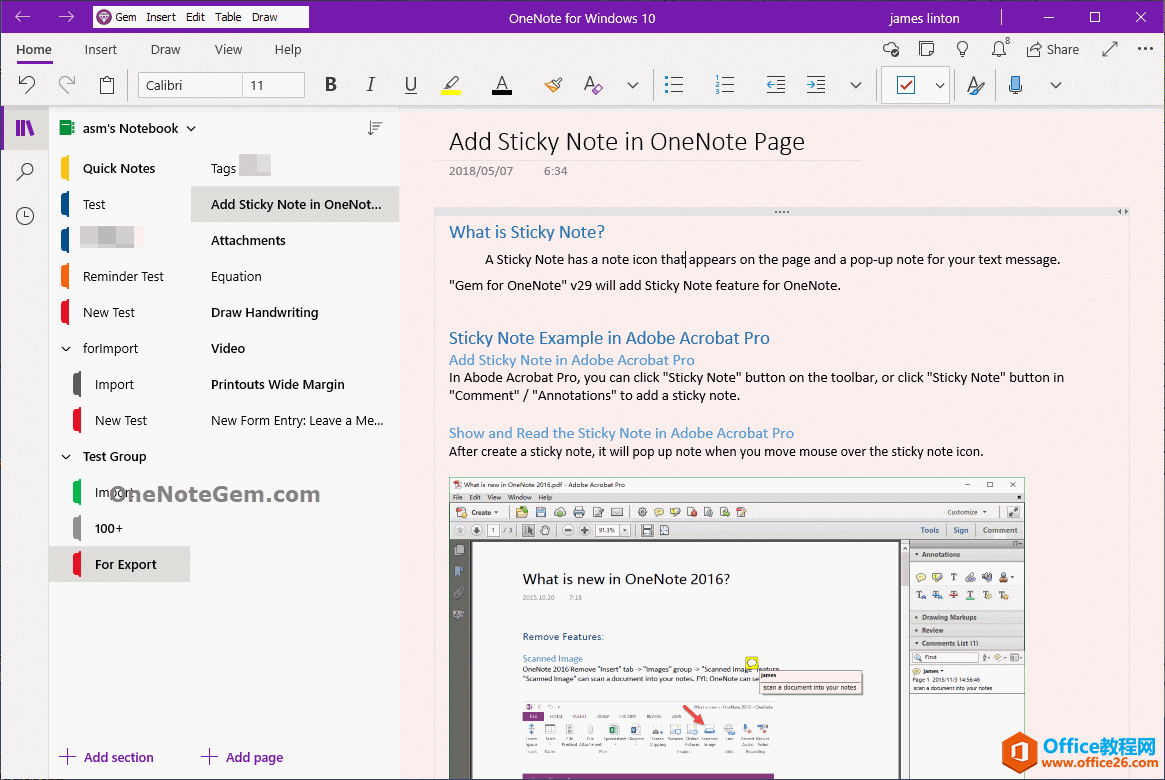Open the Attachments page
Viewport: 1165px width, 780px height.
[x=295, y=241]
